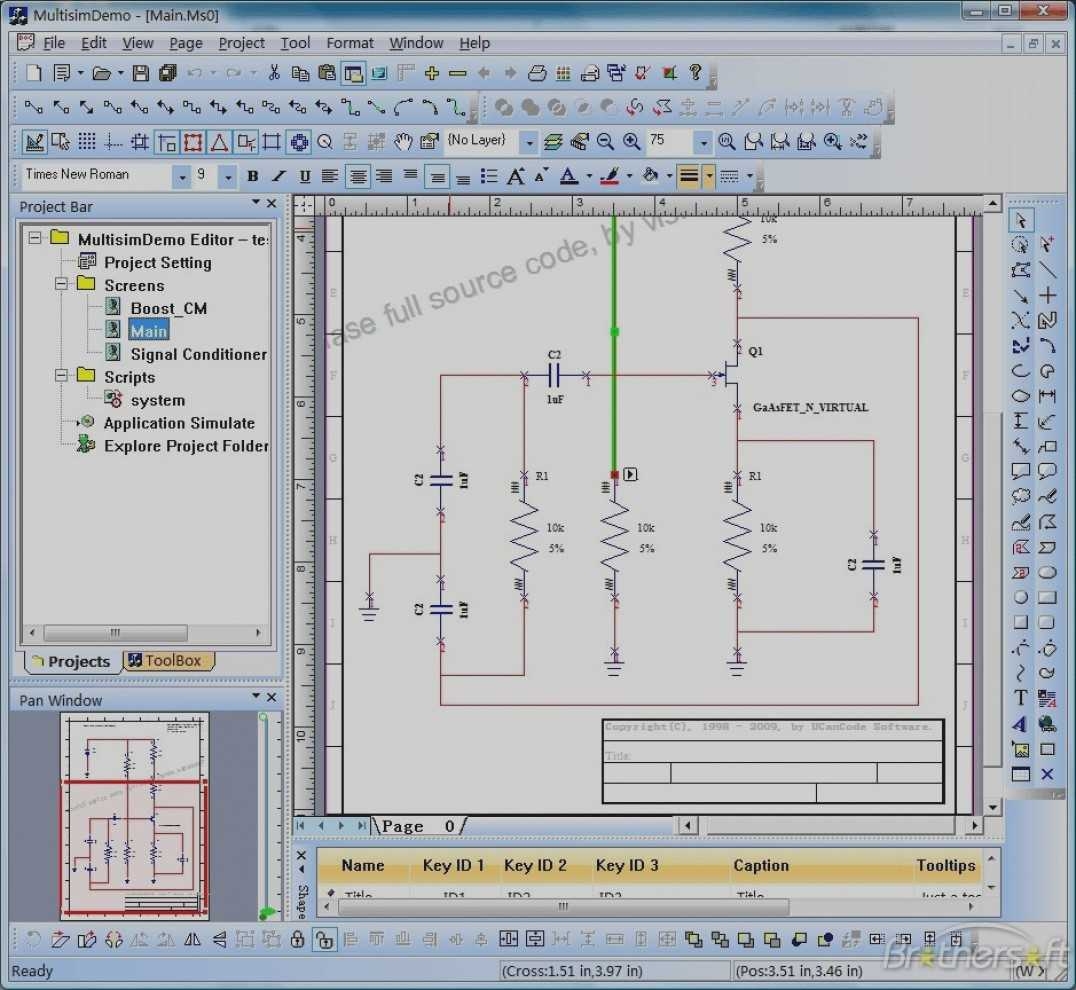Screen dimensions: 1076x990
Task: Open the font color swatch picker
Action: [x=588, y=176]
